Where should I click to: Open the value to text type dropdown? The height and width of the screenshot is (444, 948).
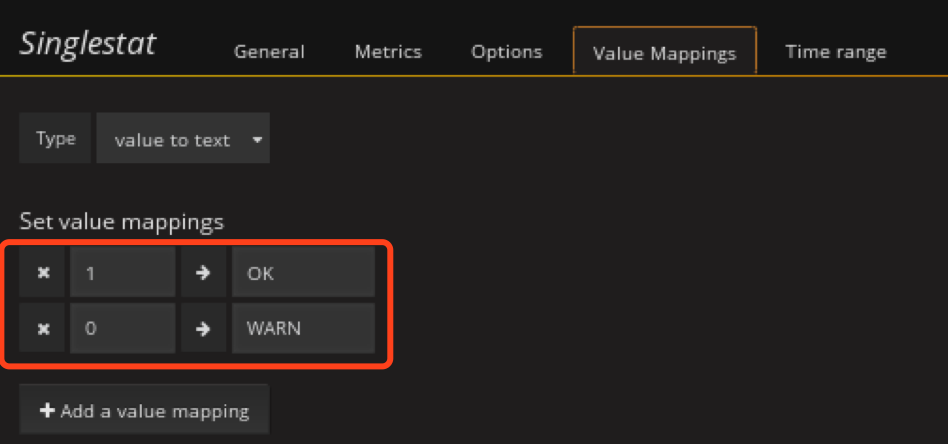point(182,140)
